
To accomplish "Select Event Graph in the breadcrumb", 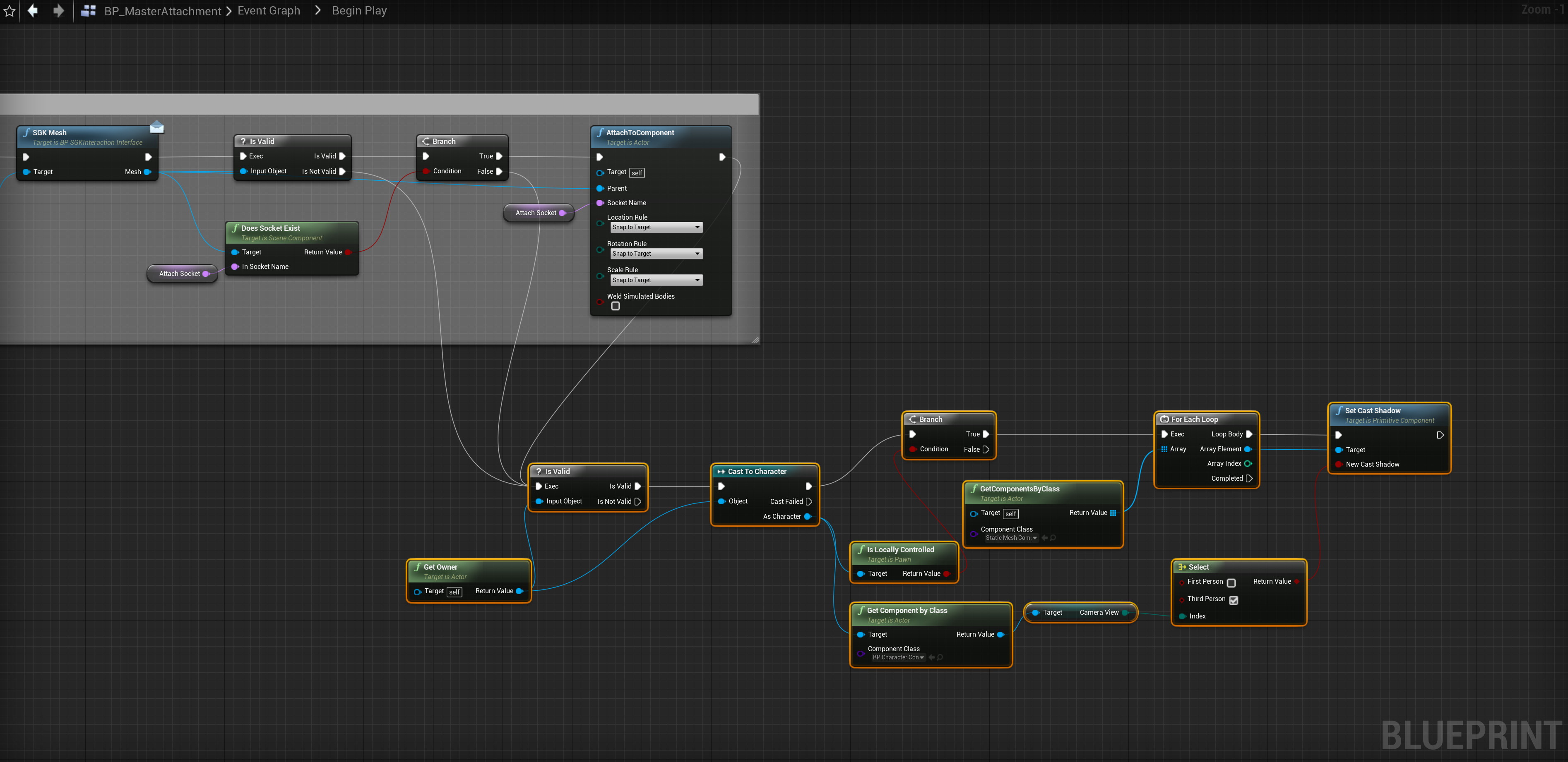I will point(268,11).
